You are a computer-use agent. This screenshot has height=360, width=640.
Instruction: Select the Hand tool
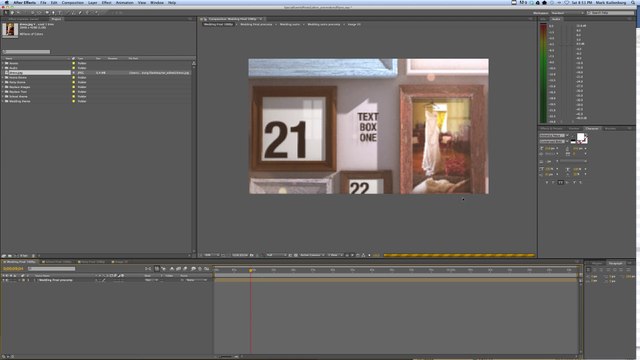(x=12, y=13)
